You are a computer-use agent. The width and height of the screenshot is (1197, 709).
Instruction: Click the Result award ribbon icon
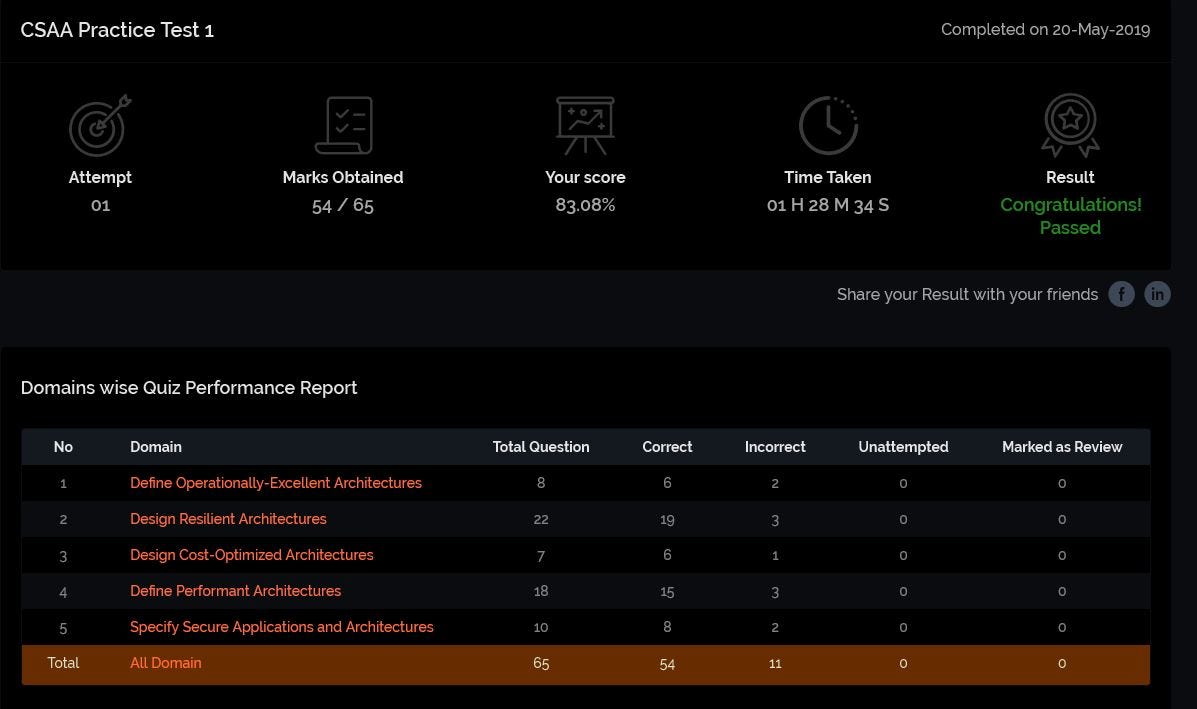click(1070, 125)
